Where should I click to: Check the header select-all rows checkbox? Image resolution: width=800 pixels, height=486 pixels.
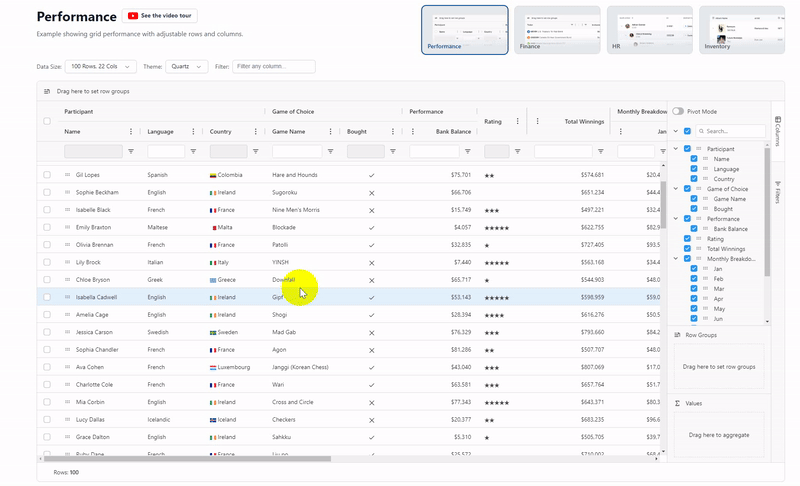tap(47, 122)
